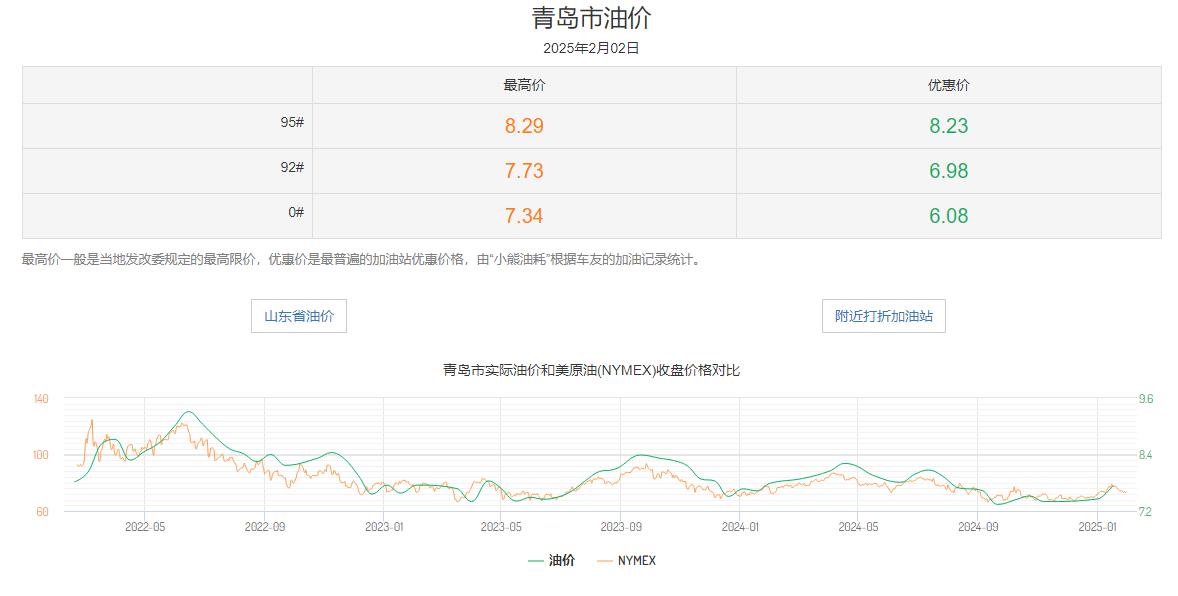The height and width of the screenshot is (596, 1178).
Task: Select the 92# discount price 6.98
Action: (948, 171)
